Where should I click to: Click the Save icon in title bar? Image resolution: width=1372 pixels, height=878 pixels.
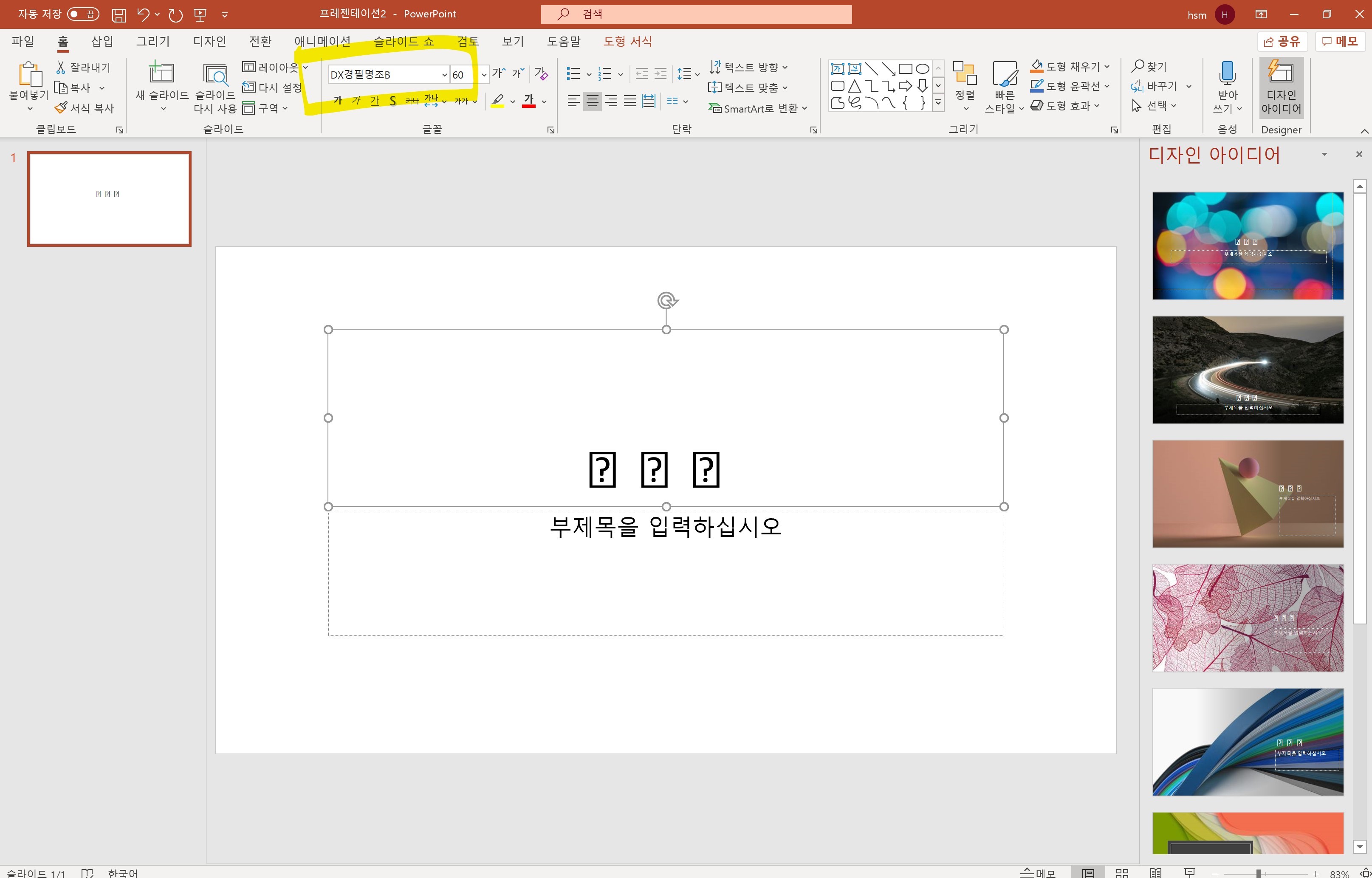click(x=119, y=15)
